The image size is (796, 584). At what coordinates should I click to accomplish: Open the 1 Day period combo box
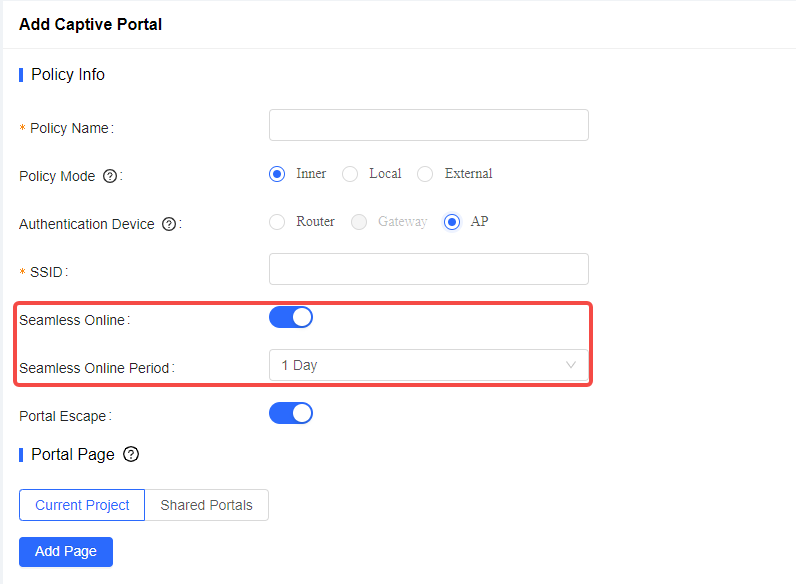[x=428, y=365]
